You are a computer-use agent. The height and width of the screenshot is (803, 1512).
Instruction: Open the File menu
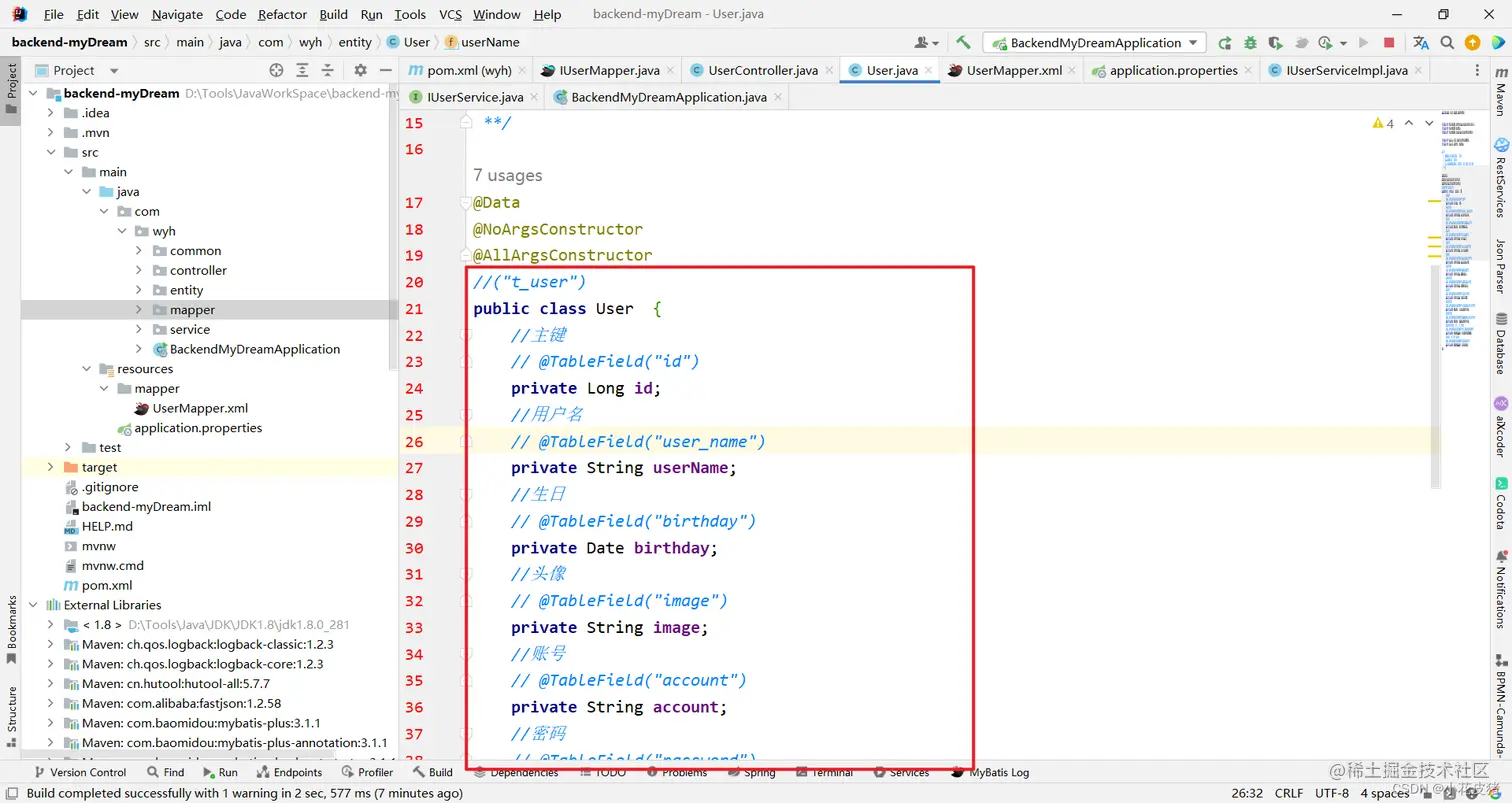tap(54, 14)
